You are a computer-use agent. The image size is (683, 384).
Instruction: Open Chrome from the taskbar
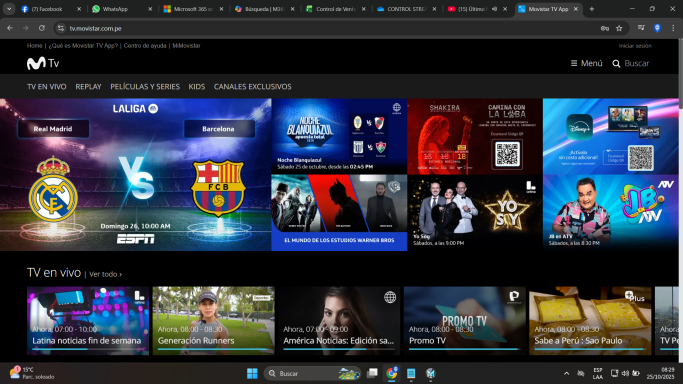(x=392, y=373)
